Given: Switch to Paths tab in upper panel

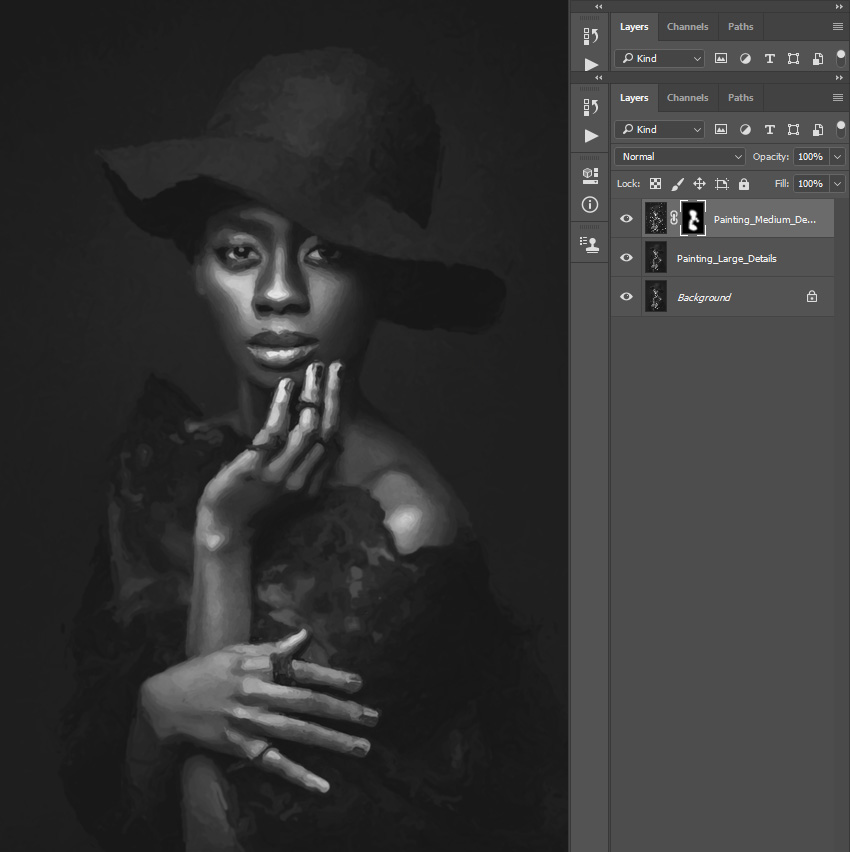Looking at the screenshot, I should 740,27.
